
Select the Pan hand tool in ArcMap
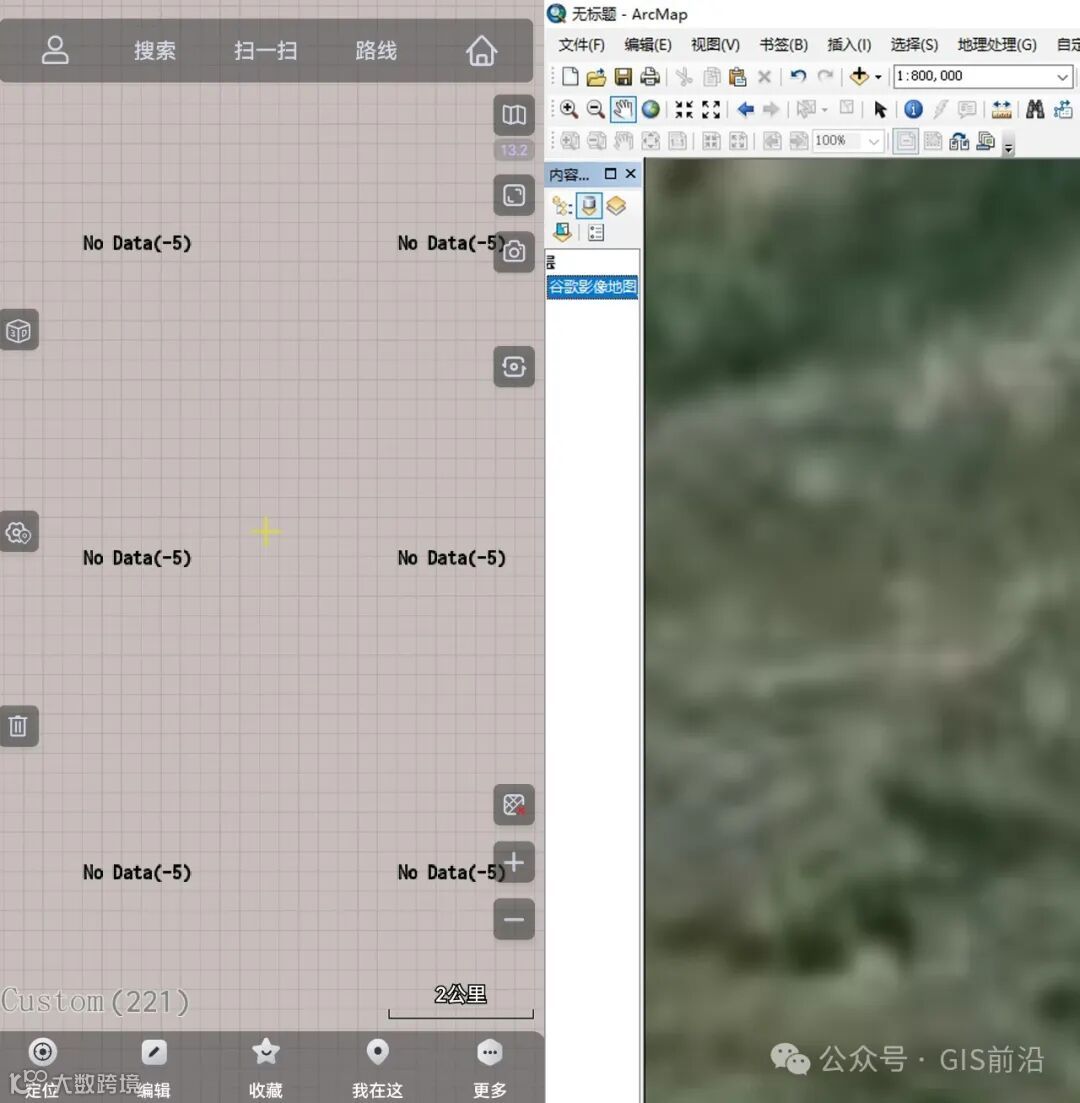click(x=623, y=109)
